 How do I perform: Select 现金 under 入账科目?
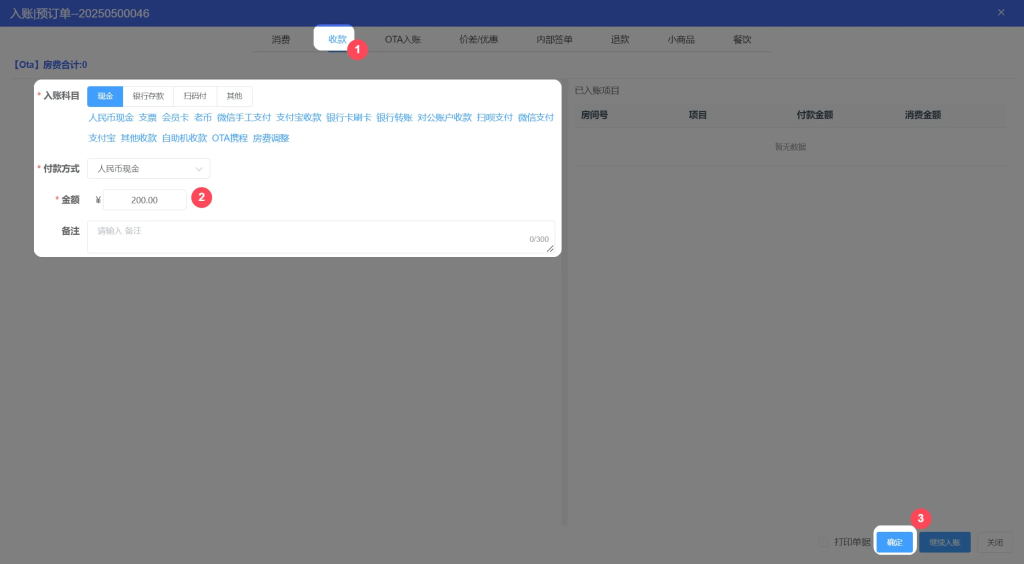point(105,96)
